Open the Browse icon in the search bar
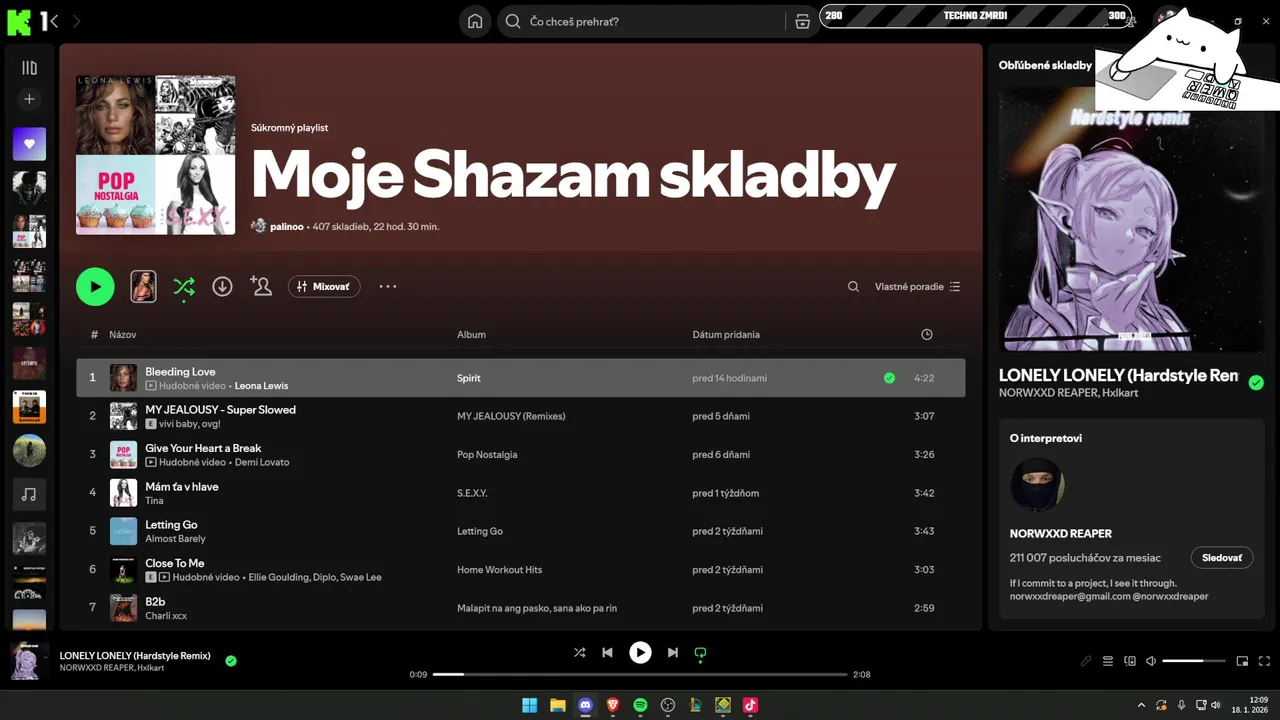The height and width of the screenshot is (720, 1280). (802, 21)
